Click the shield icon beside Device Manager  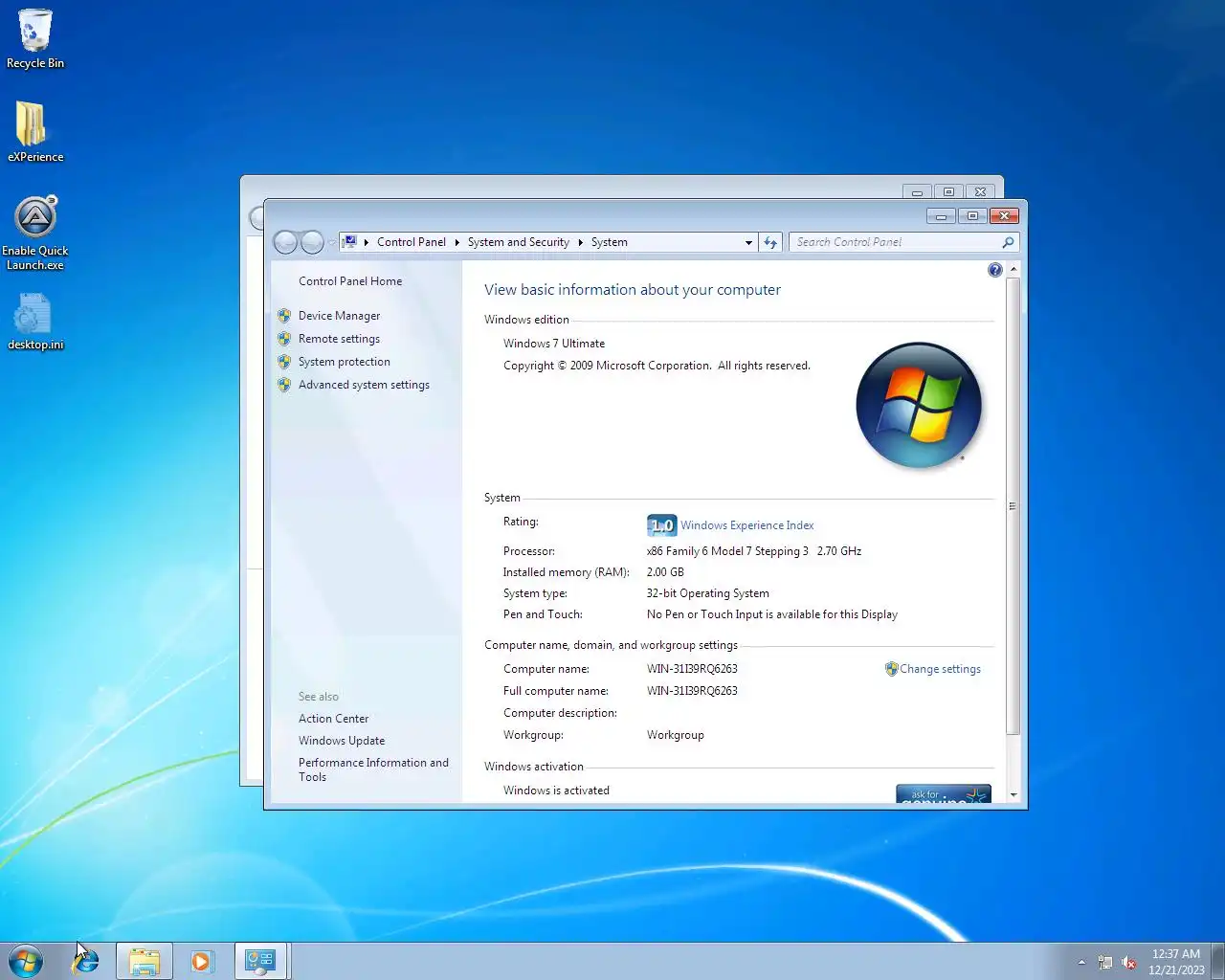pyautogui.click(x=284, y=316)
